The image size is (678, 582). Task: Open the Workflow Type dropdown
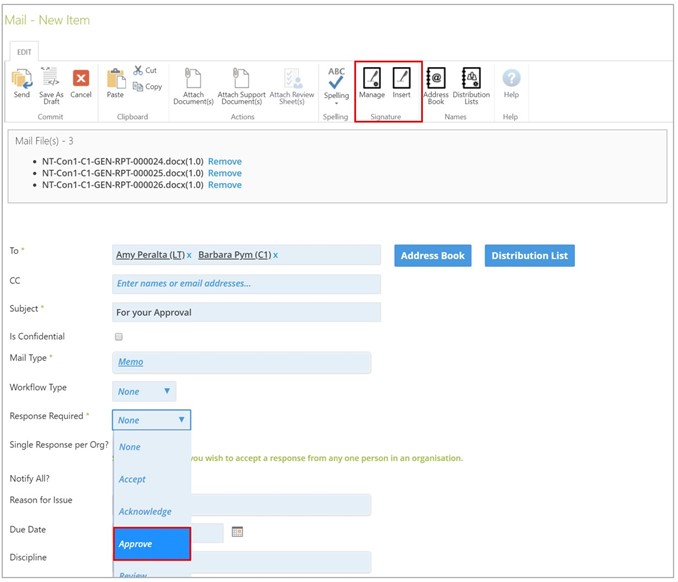tap(144, 391)
